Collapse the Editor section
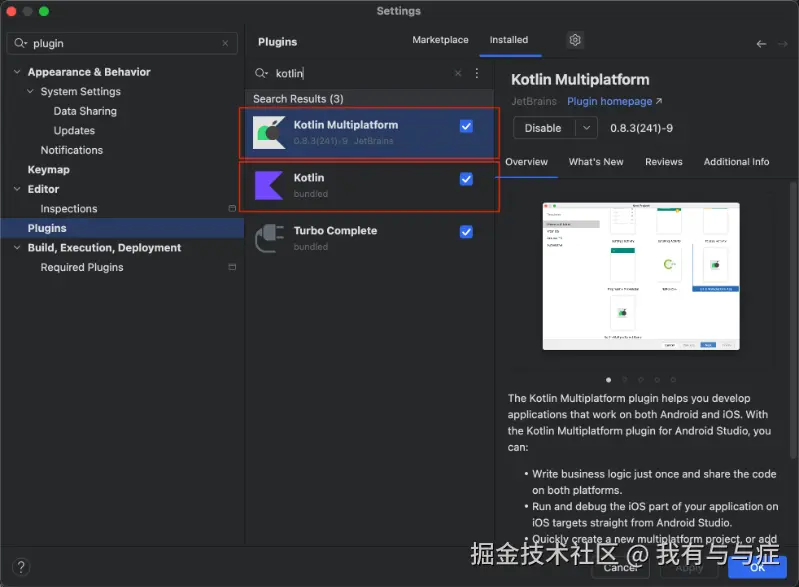The width and height of the screenshot is (799, 587). (x=17, y=189)
